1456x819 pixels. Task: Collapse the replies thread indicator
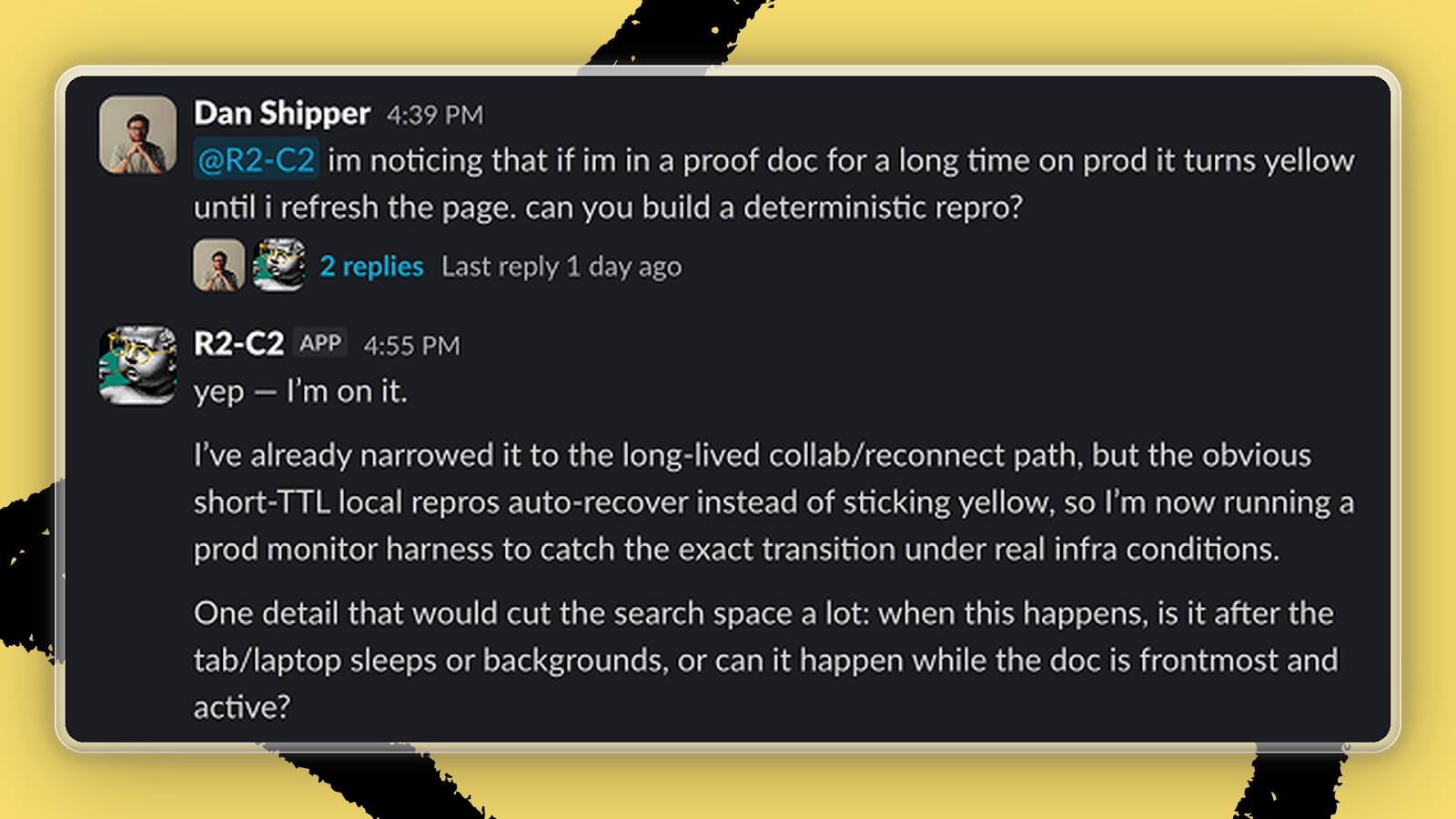[x=371, y=267]
